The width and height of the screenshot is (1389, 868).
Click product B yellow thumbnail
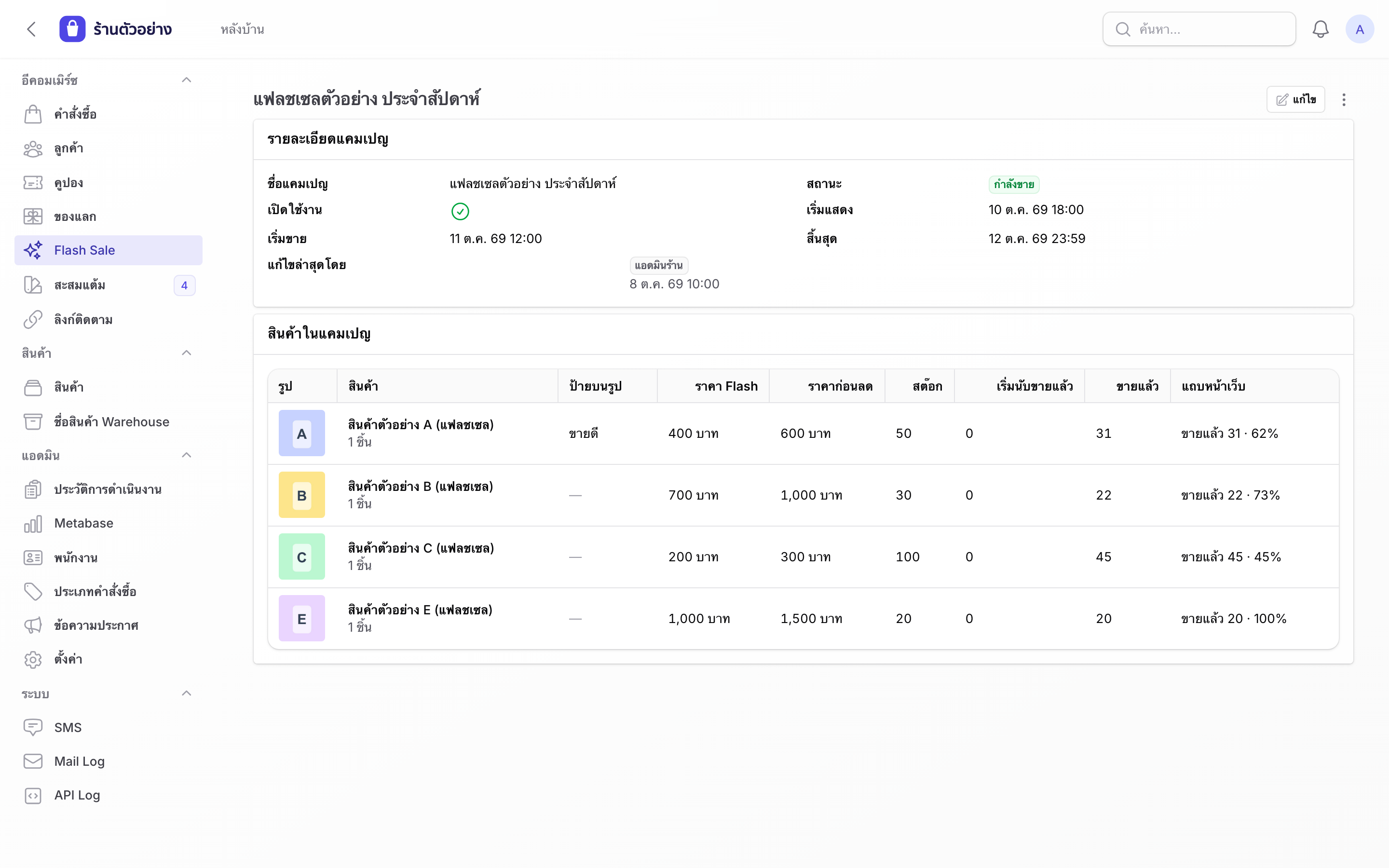point(302,495)
